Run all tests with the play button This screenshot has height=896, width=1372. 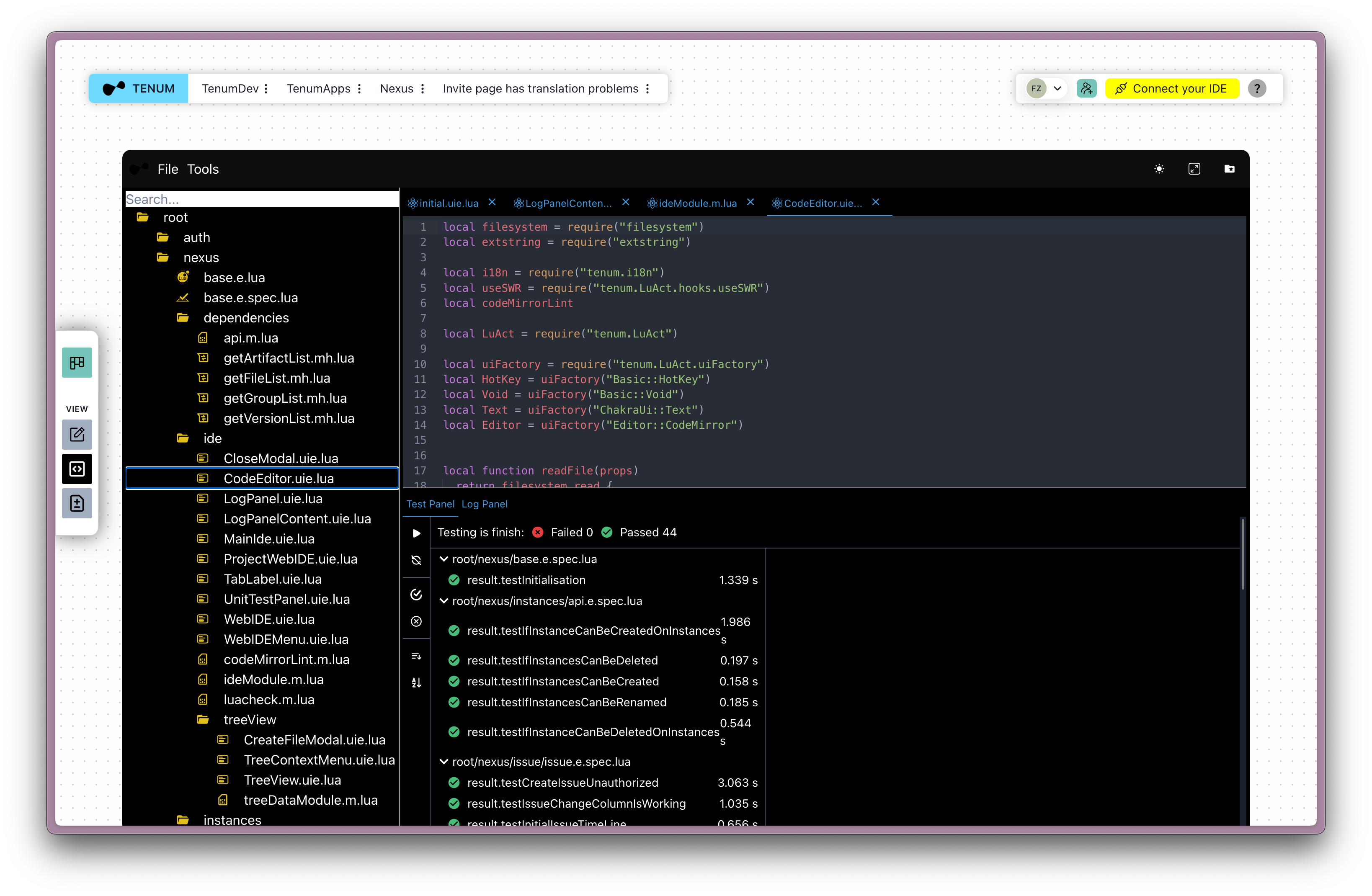[416, 533]
